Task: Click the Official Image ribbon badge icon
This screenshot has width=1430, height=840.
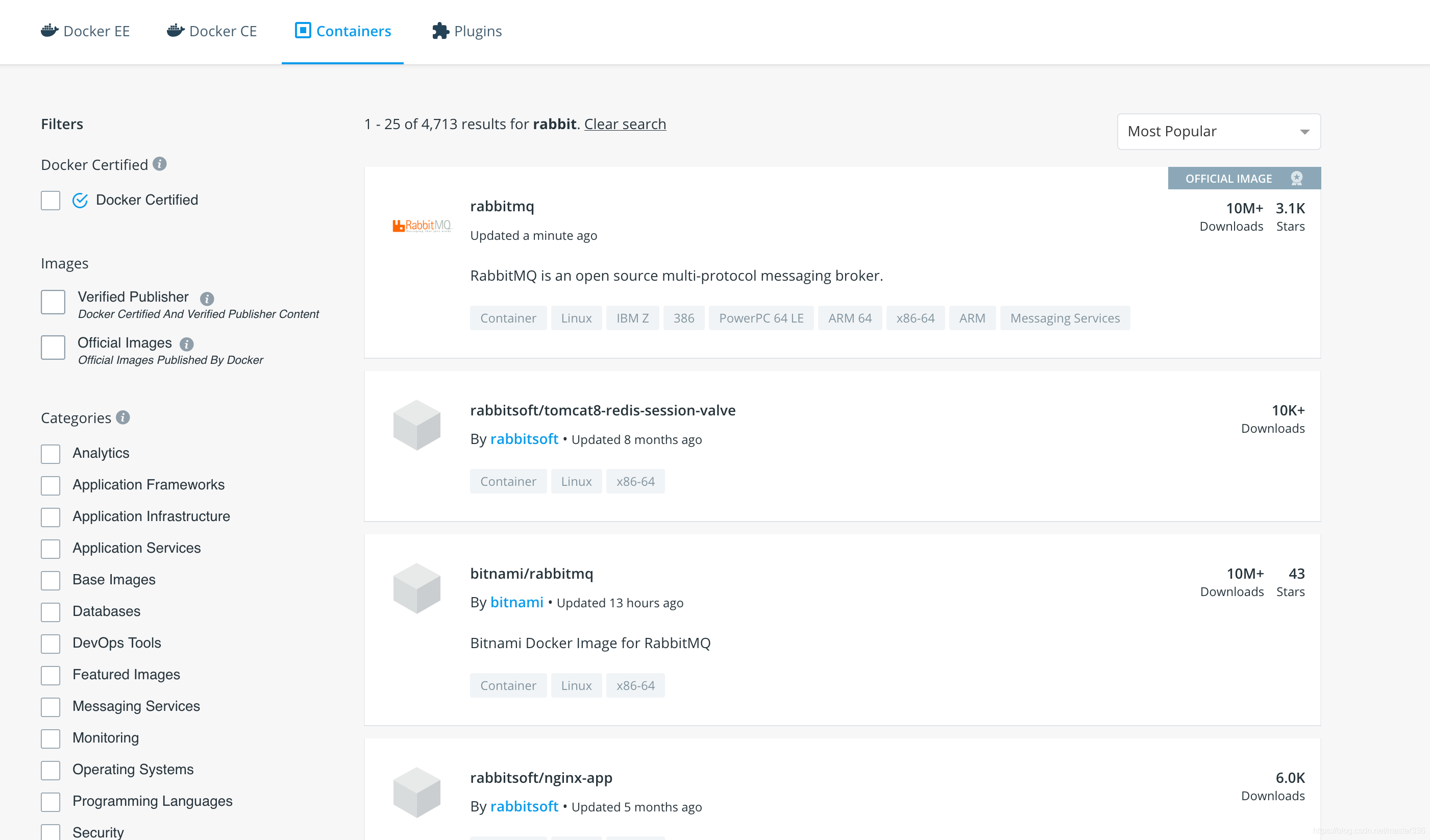Action: (x=1296, y=178)
